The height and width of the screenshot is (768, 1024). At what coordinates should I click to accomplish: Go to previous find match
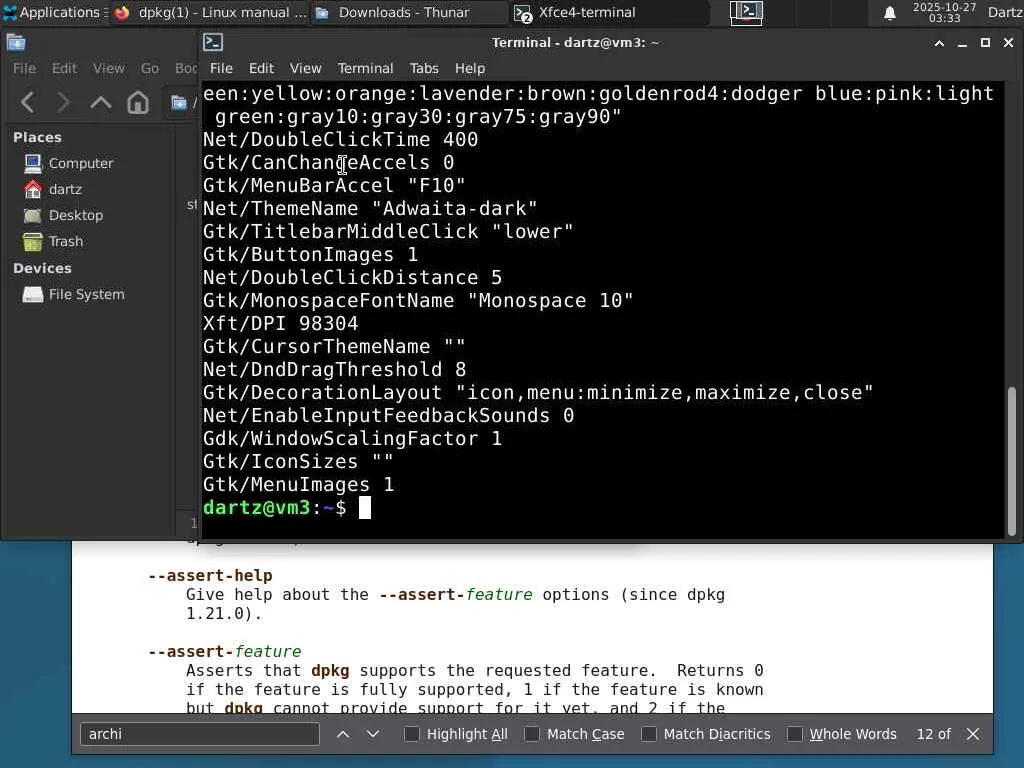tap(343, 734)
